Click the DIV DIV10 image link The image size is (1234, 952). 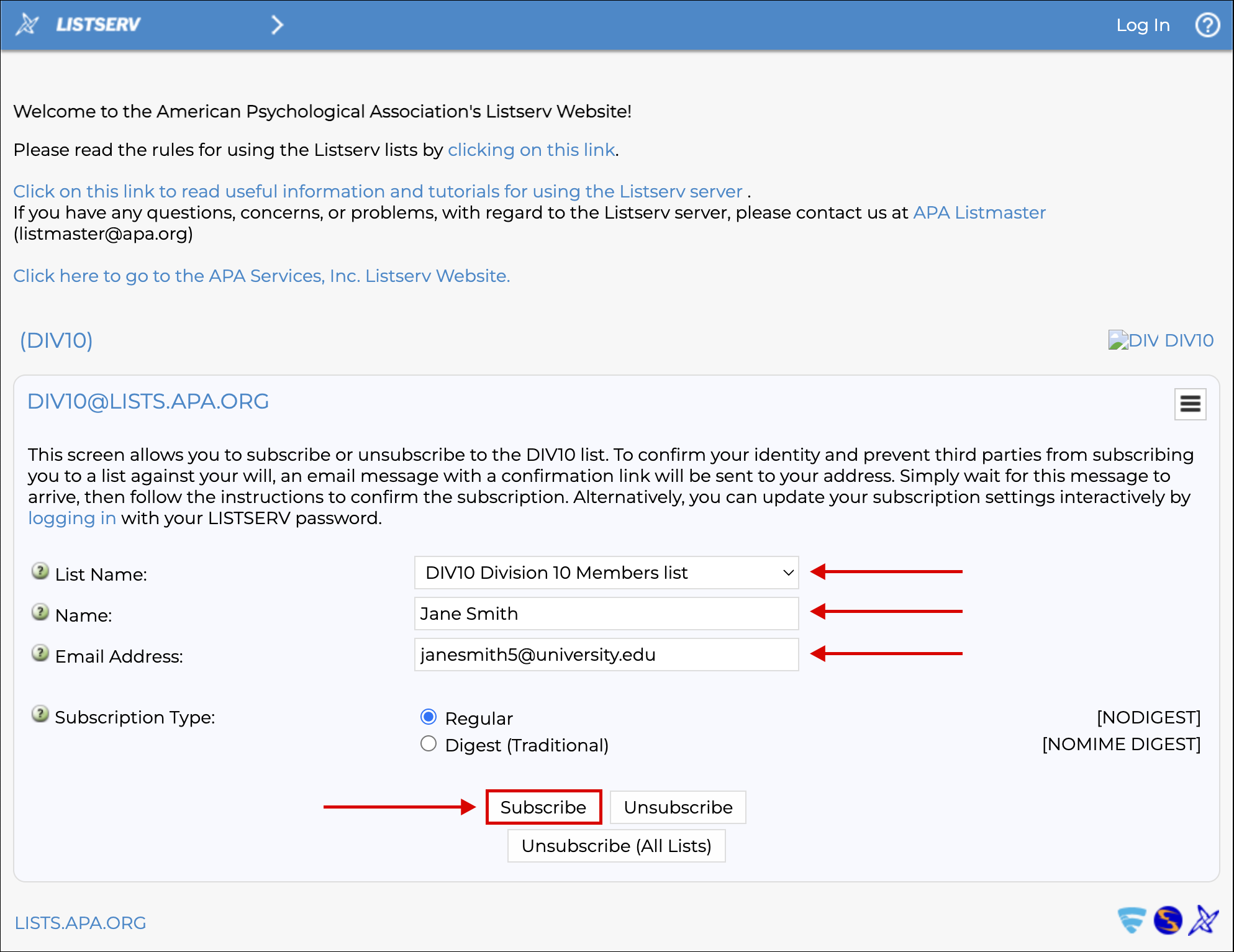[1161, 340]
